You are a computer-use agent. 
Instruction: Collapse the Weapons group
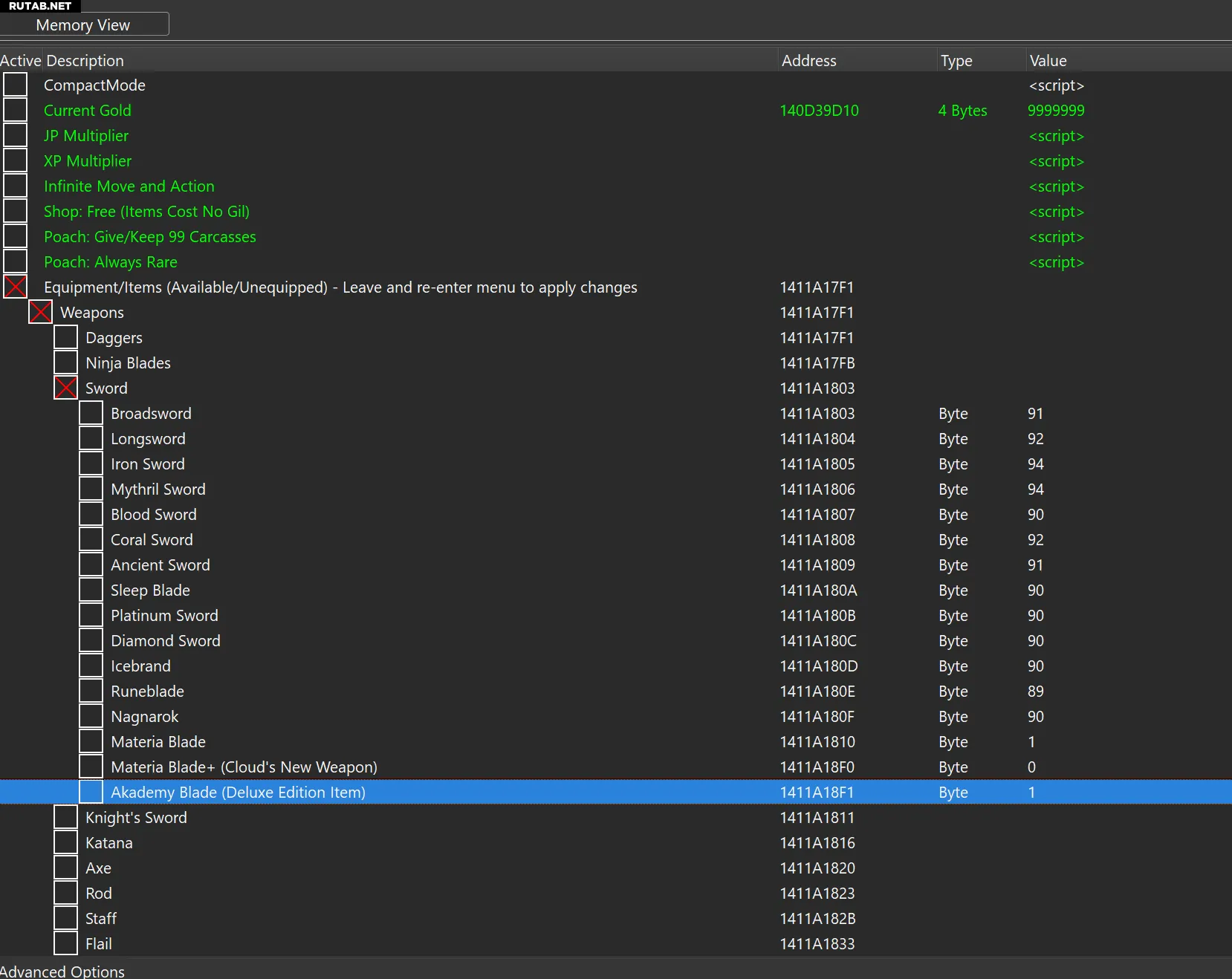coord(41,312)
